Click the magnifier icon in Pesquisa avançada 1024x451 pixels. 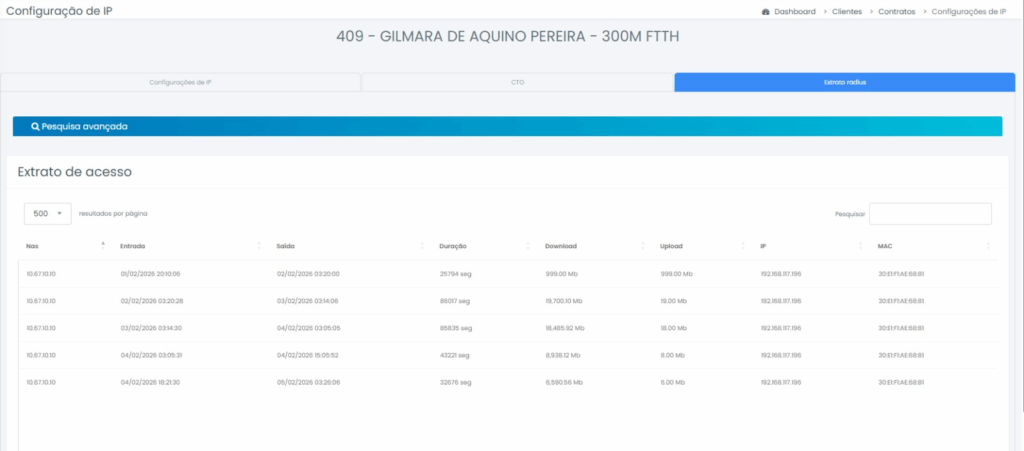tap(35, 127)
